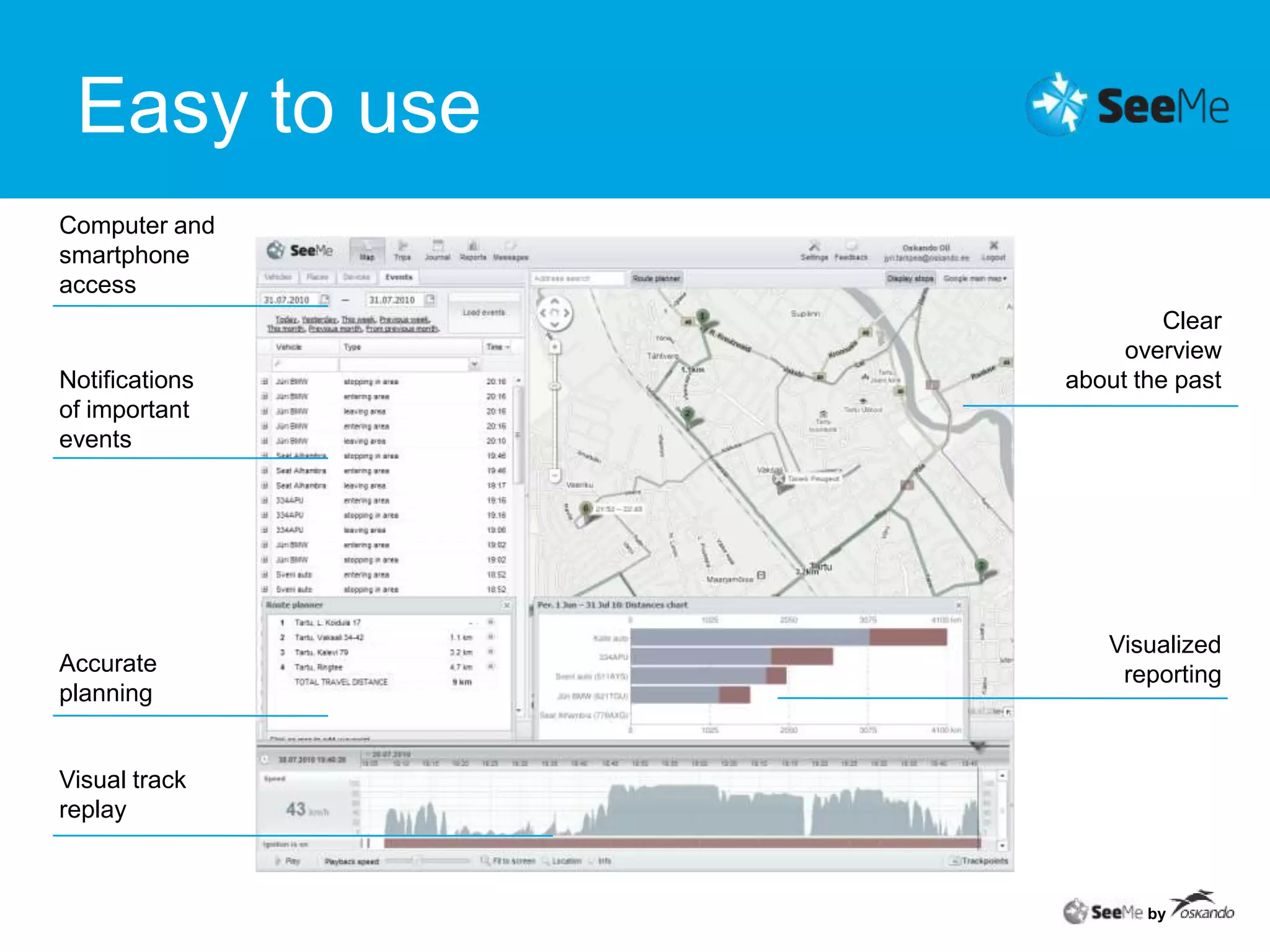The height and width of the screenshot is (952, 1270).
Task: Expand the Seat Alhambra leaving area row
Action: (x=265, y=486)
